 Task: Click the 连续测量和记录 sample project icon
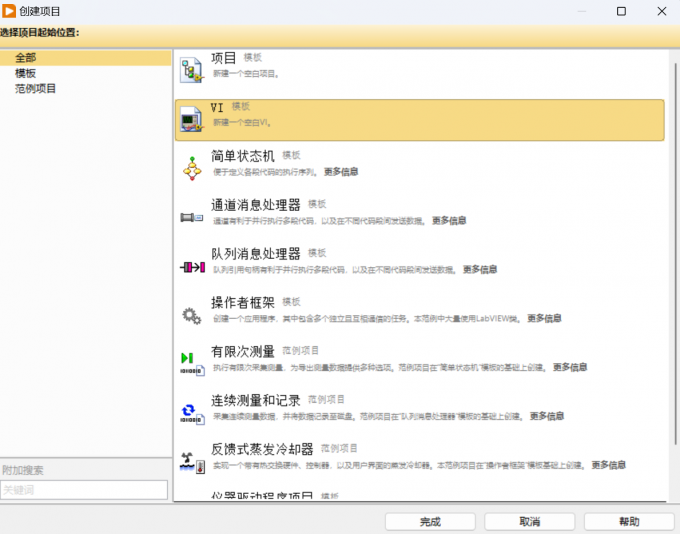click(192, 414)
